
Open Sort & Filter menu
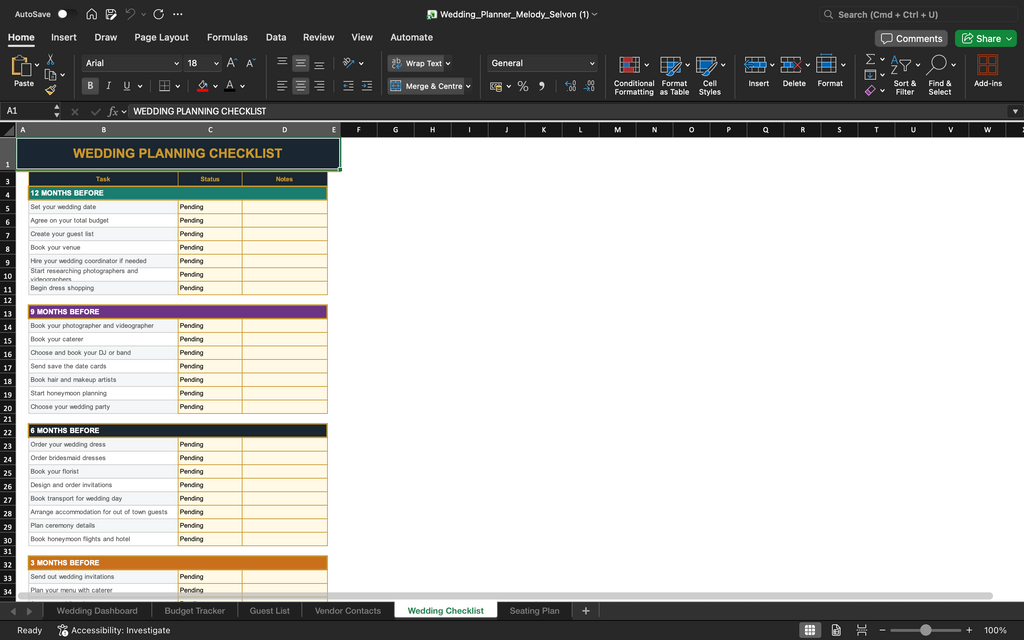[x=904, y=76]
